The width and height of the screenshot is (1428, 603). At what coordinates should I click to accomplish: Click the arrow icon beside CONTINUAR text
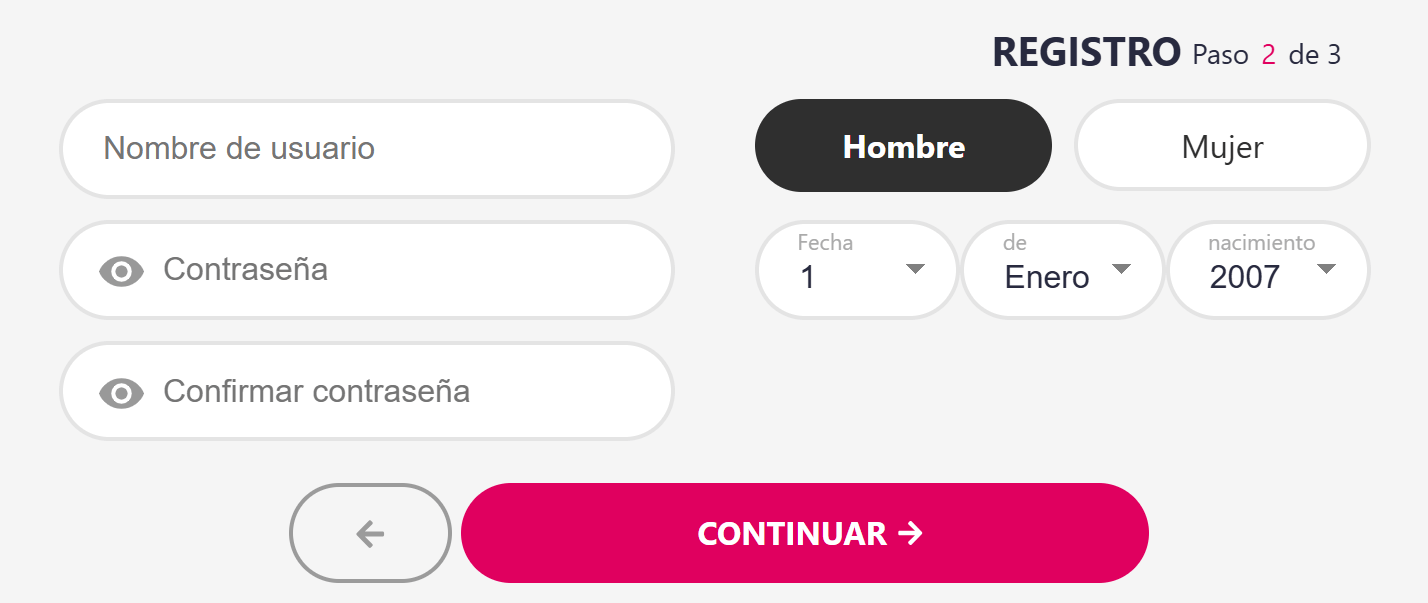pyautogui.click(x=910, y=534)
